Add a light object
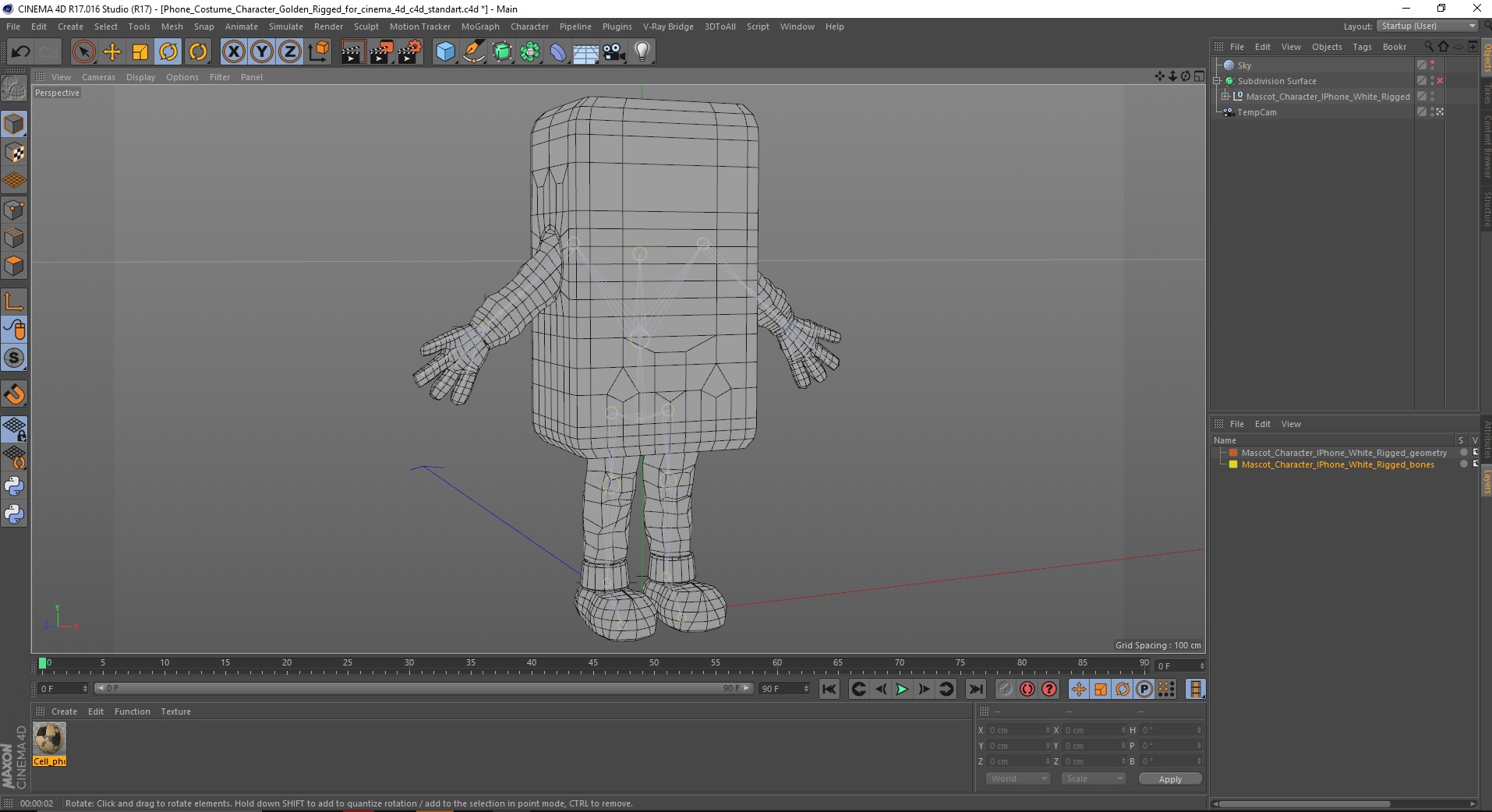1492x812 pixels. click(x=642, y=52)
